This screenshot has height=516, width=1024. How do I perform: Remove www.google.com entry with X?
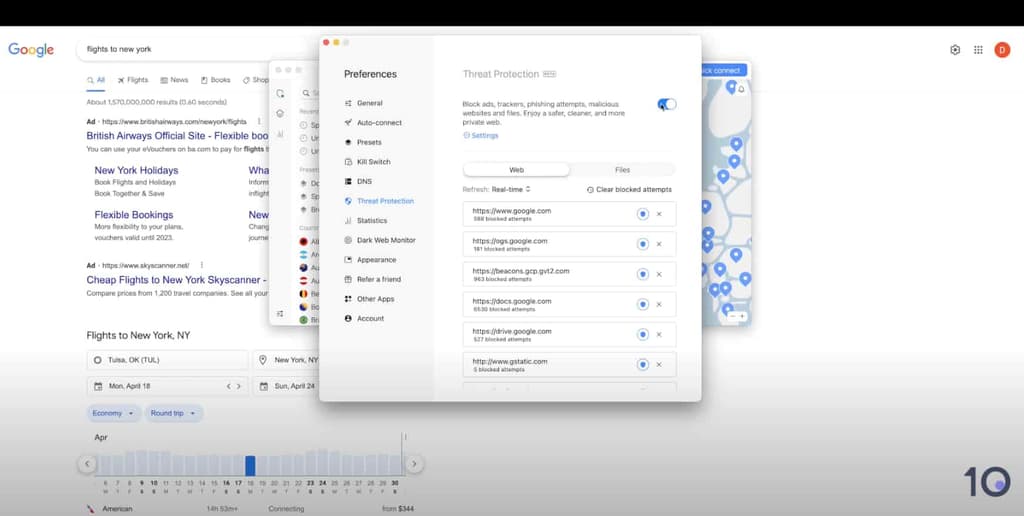(659, 214)
